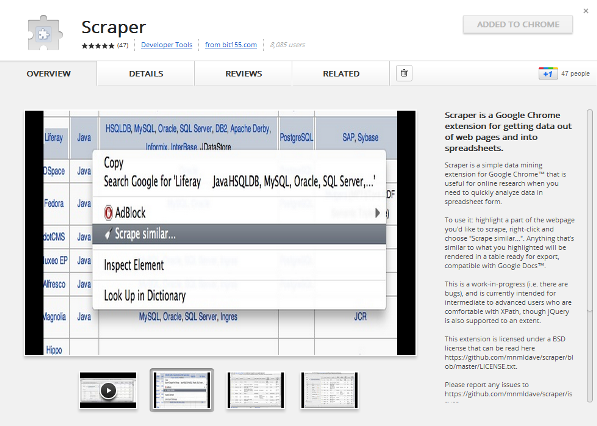Image resolution: width=597 pixels, height=426 pixels.
Task: Open the Reviews tab
Action: click(x=244, y=73)
